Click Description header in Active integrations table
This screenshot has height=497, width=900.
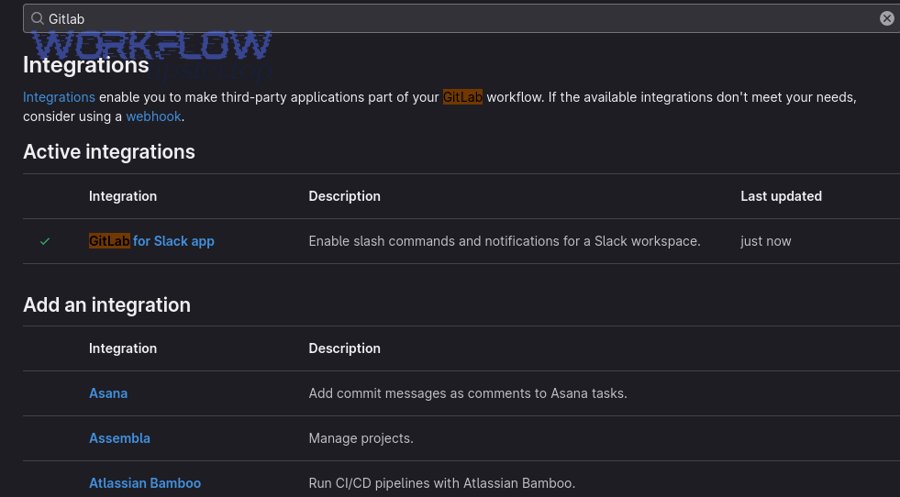pos(344,196)
